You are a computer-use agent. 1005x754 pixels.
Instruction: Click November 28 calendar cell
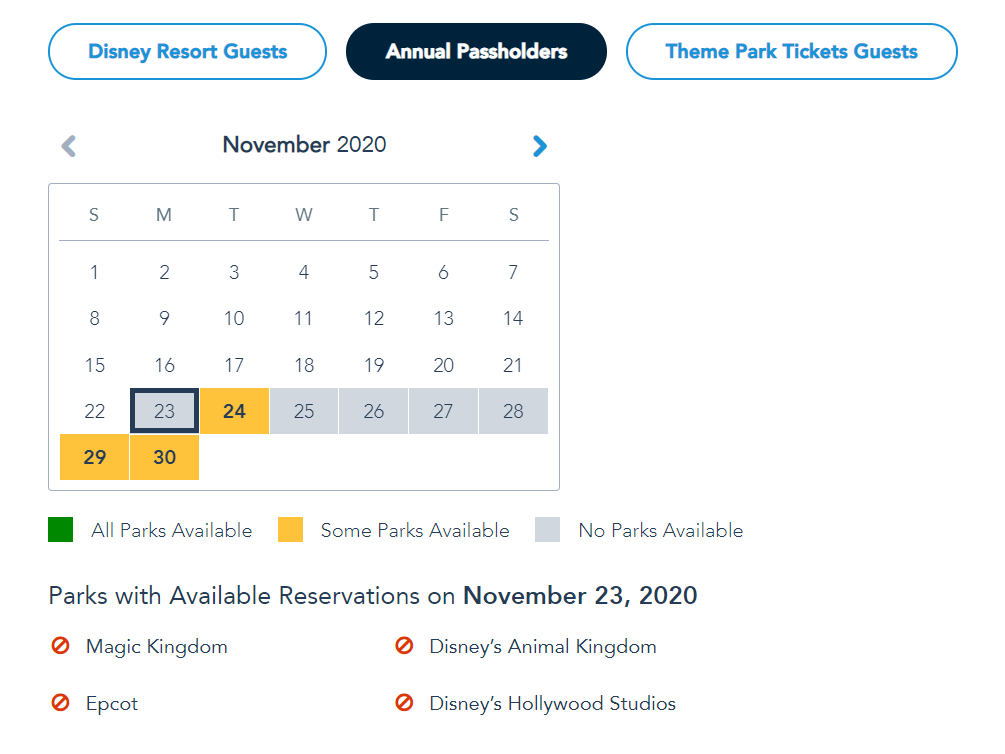[513, 411]
